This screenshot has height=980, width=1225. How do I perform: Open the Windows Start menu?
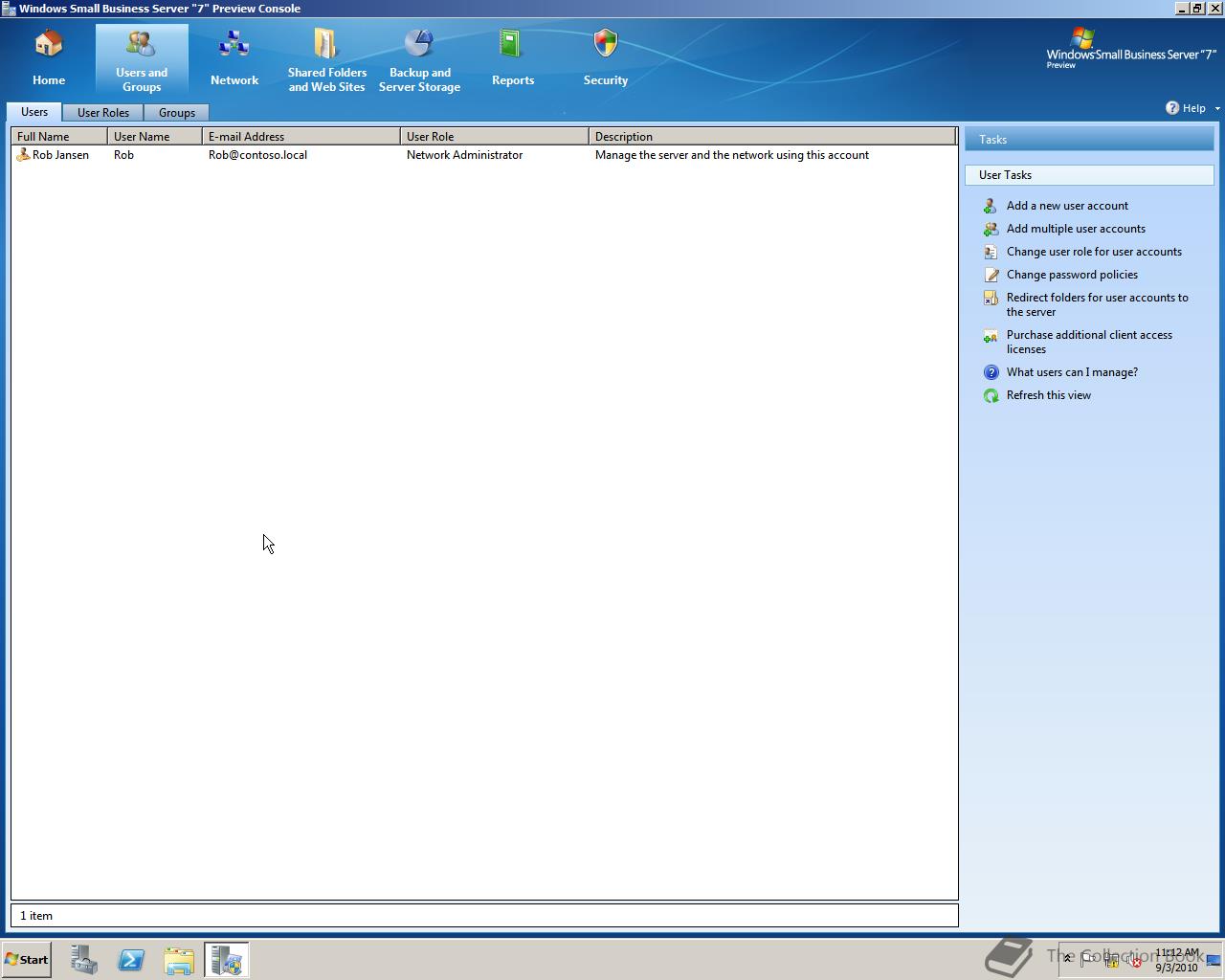click(26, 960)
